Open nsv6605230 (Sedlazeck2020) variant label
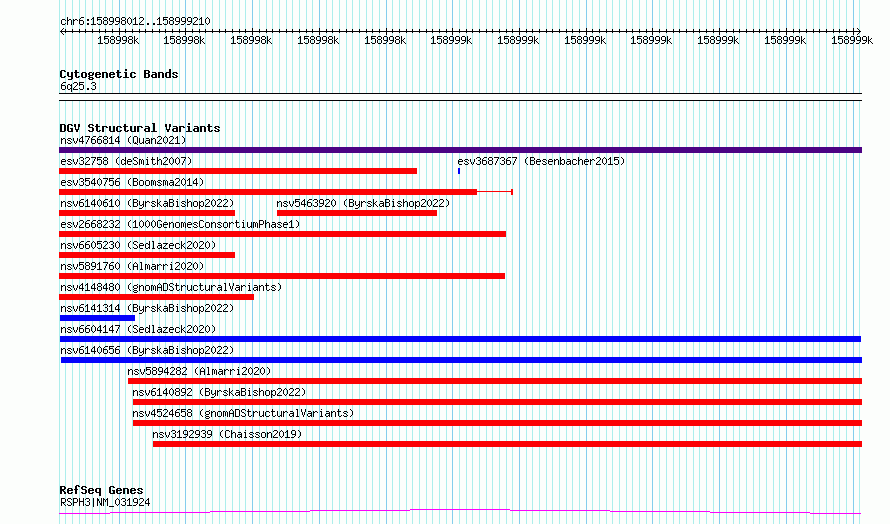 pos(138,245)
